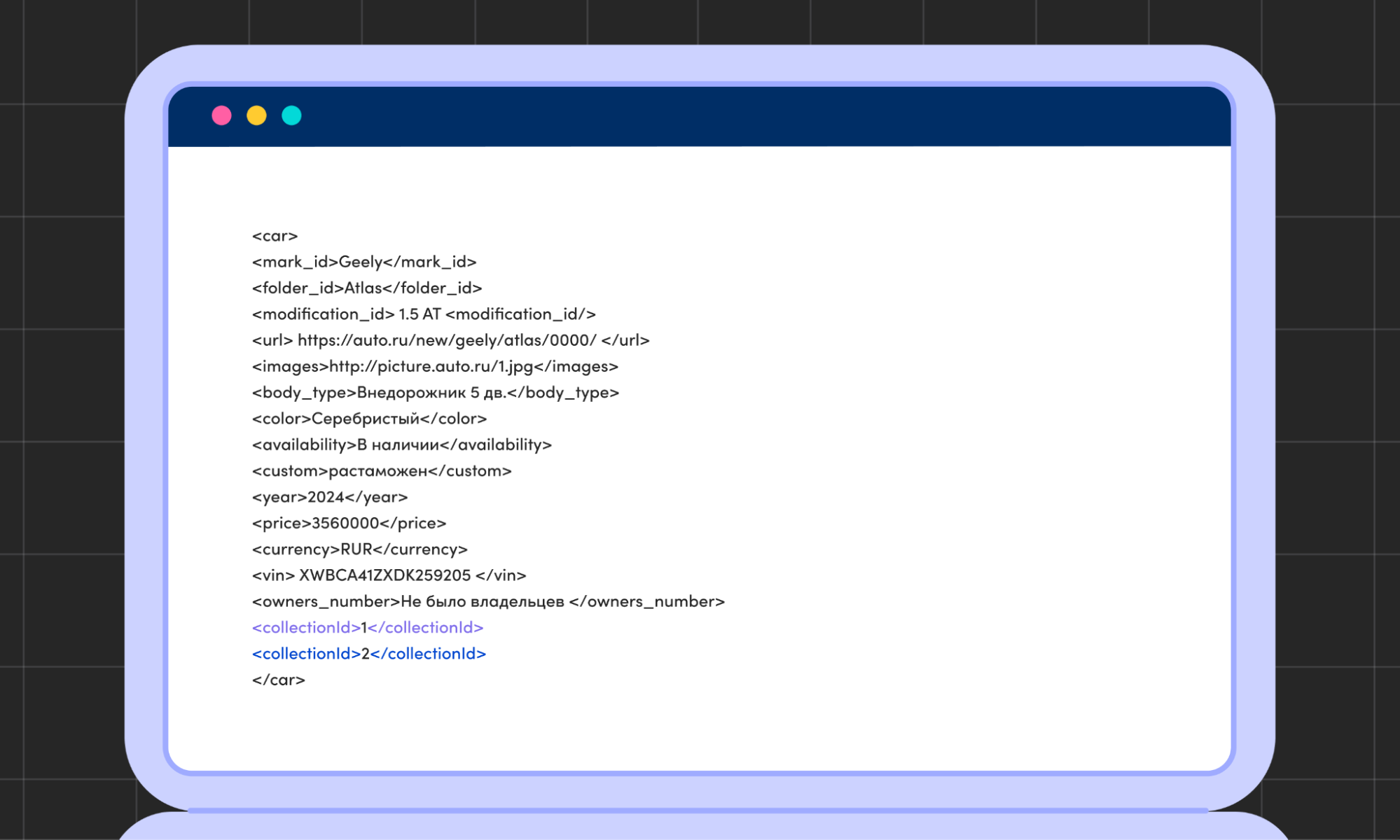Click the body_type line
The height and width of the screenshot is (840, 1400).
(435, 393)
